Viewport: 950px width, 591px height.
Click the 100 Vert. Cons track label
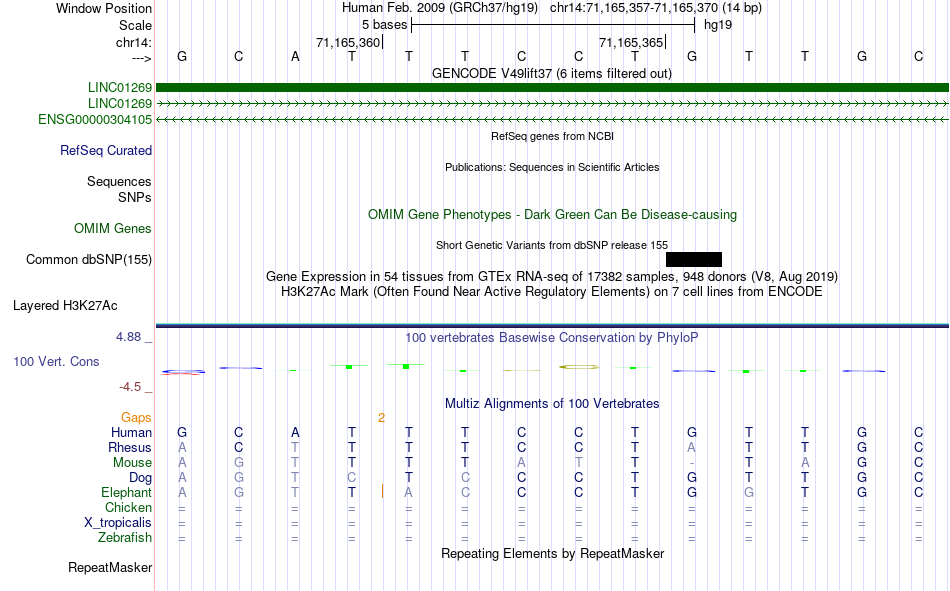(56, 361)
